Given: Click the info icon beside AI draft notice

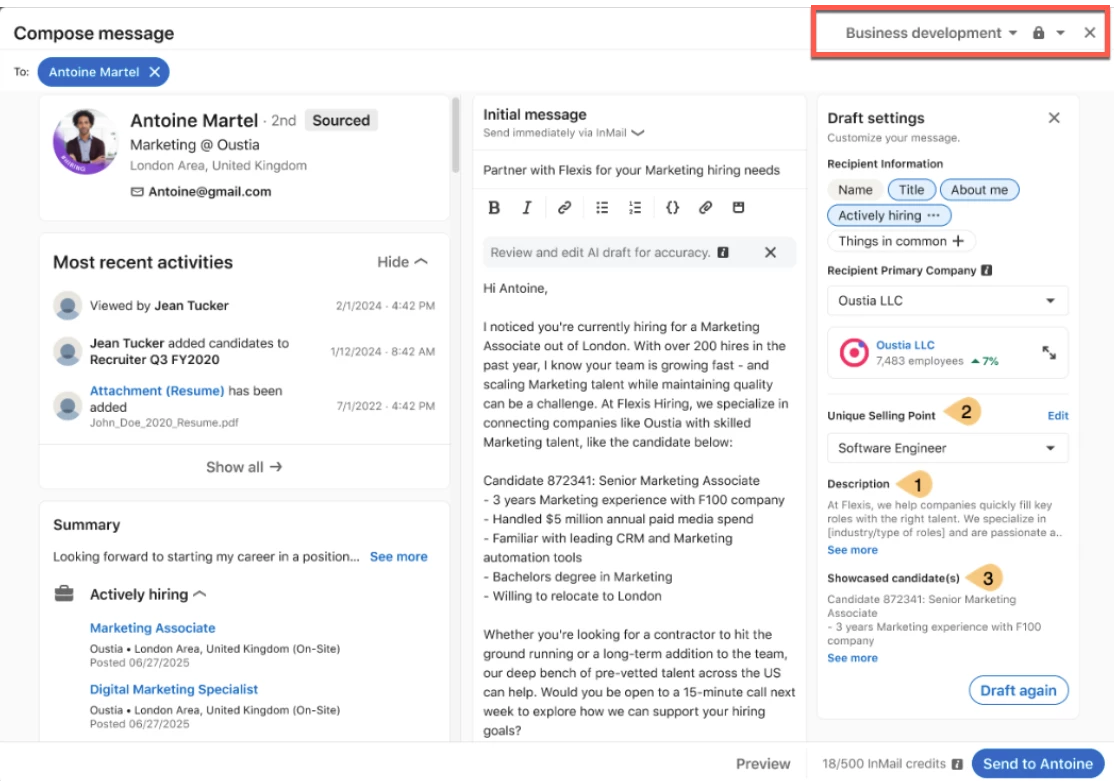Looking at the screenshot, I should (723, 252).
